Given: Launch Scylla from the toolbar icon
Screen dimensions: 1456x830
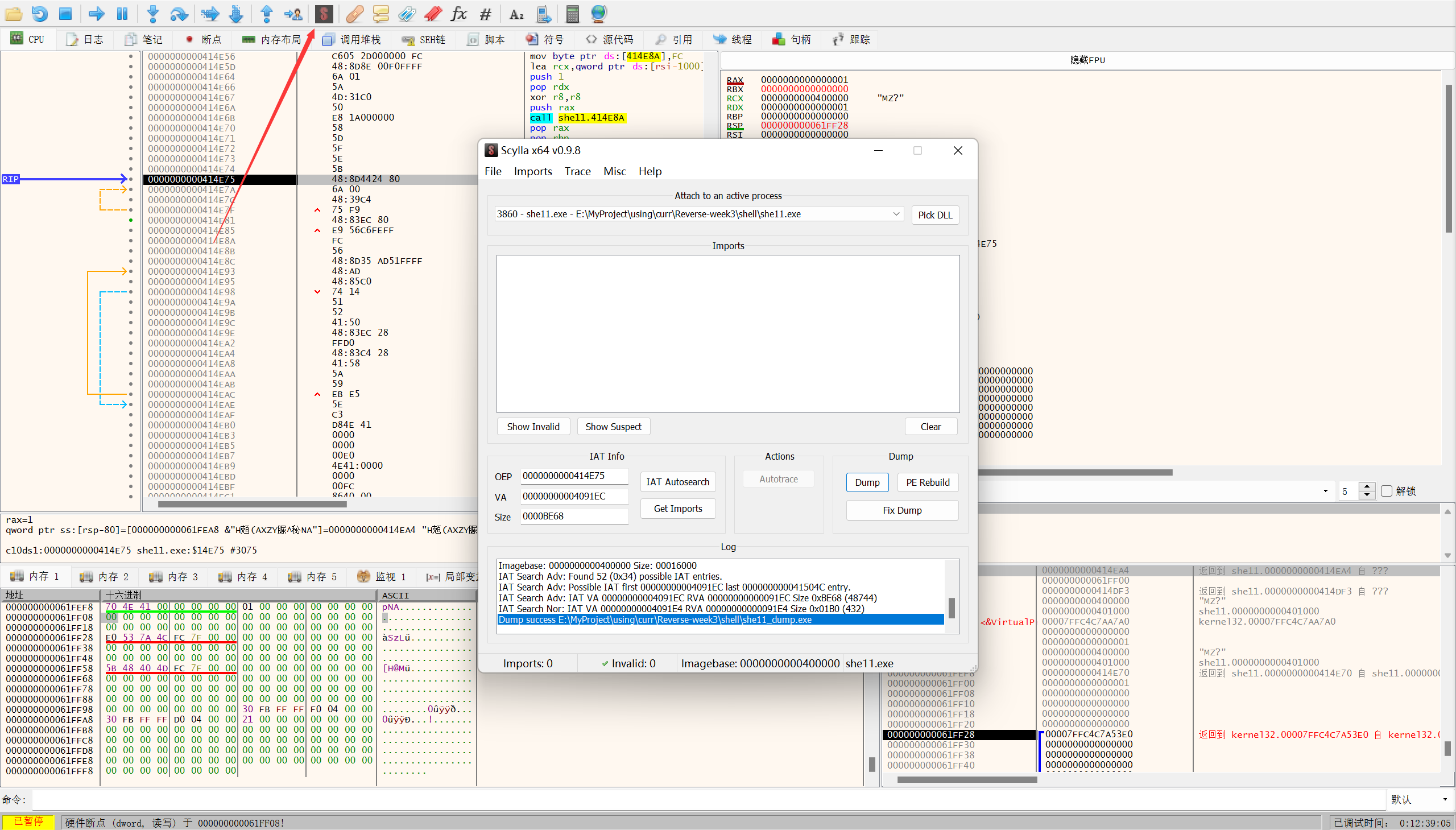Looking at the screenshot, I should [x=324, y=14].
